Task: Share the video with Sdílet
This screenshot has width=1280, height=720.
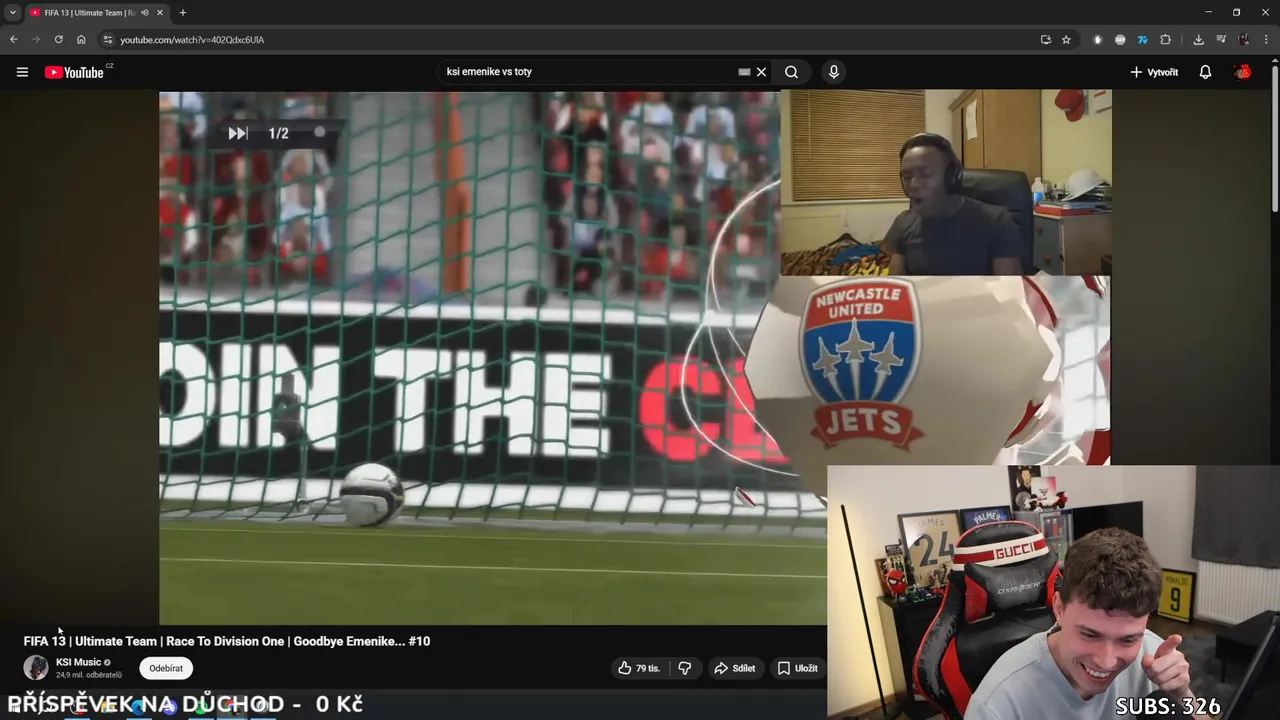Action: [x=734, y=668]
